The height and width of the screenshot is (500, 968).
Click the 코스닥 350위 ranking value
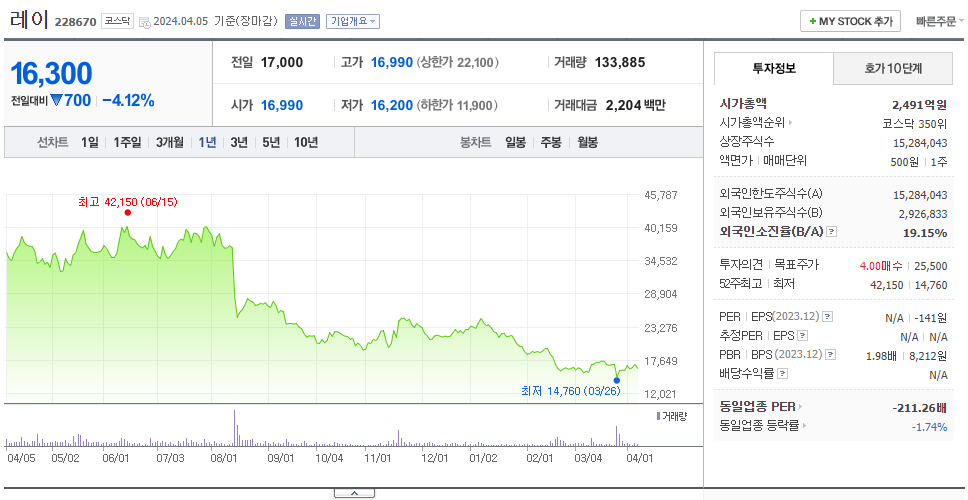(x=915, y=124)
